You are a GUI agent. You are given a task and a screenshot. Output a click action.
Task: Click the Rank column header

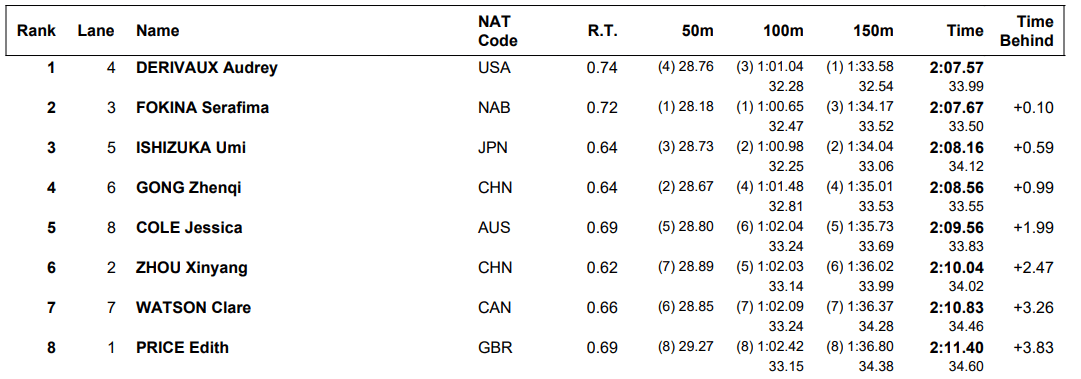coord(37,31)
